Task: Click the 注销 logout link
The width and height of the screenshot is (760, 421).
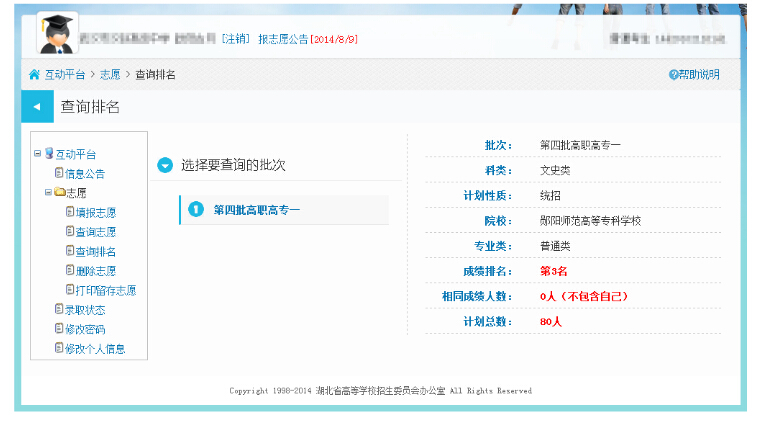Action: 236,39
